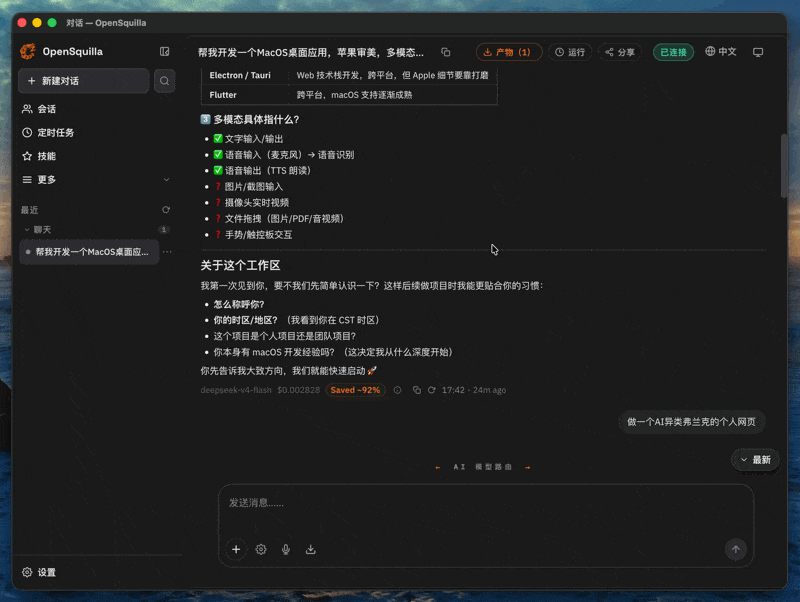The image size is (800, 602).
Task: Click the people icon next to 会话
Action: [x=27, y=109]
